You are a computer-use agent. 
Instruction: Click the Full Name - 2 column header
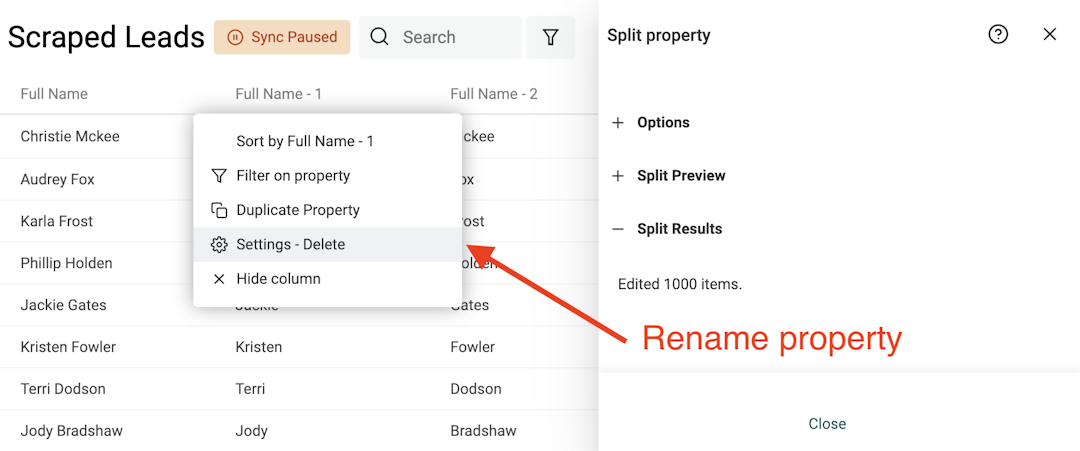click(x=493, y=94)
